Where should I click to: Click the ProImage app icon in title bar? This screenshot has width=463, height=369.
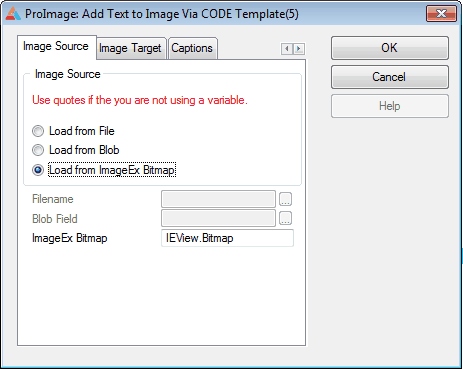pyautogui.click(x=13, y=14)
